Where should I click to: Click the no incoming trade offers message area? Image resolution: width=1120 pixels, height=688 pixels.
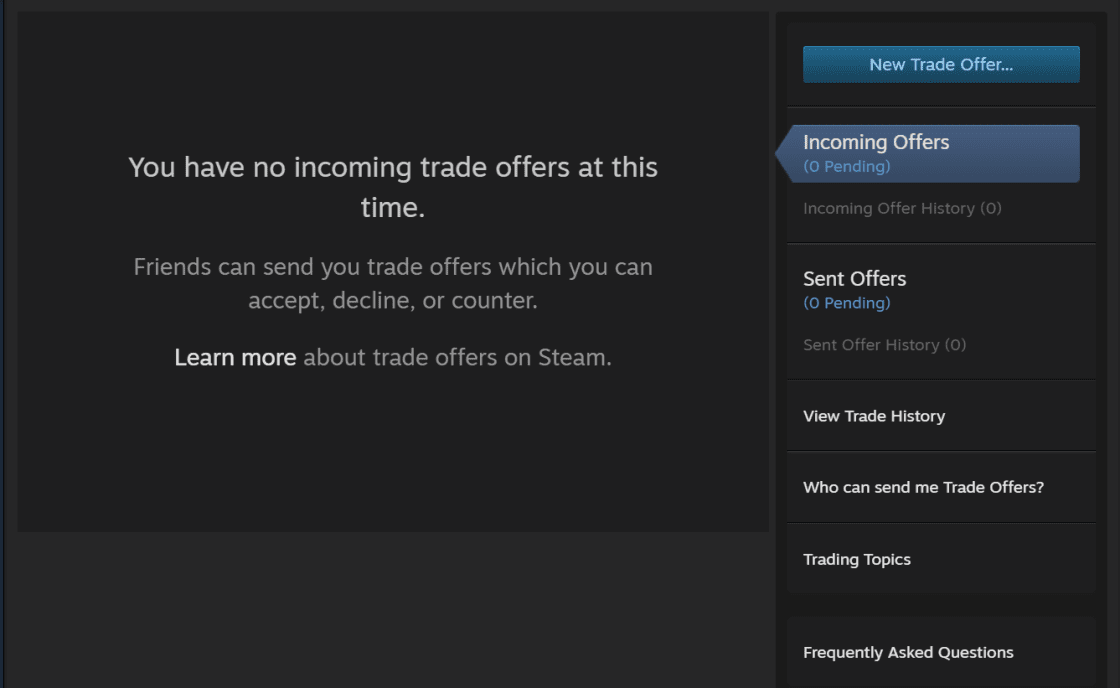coord(392,190)
